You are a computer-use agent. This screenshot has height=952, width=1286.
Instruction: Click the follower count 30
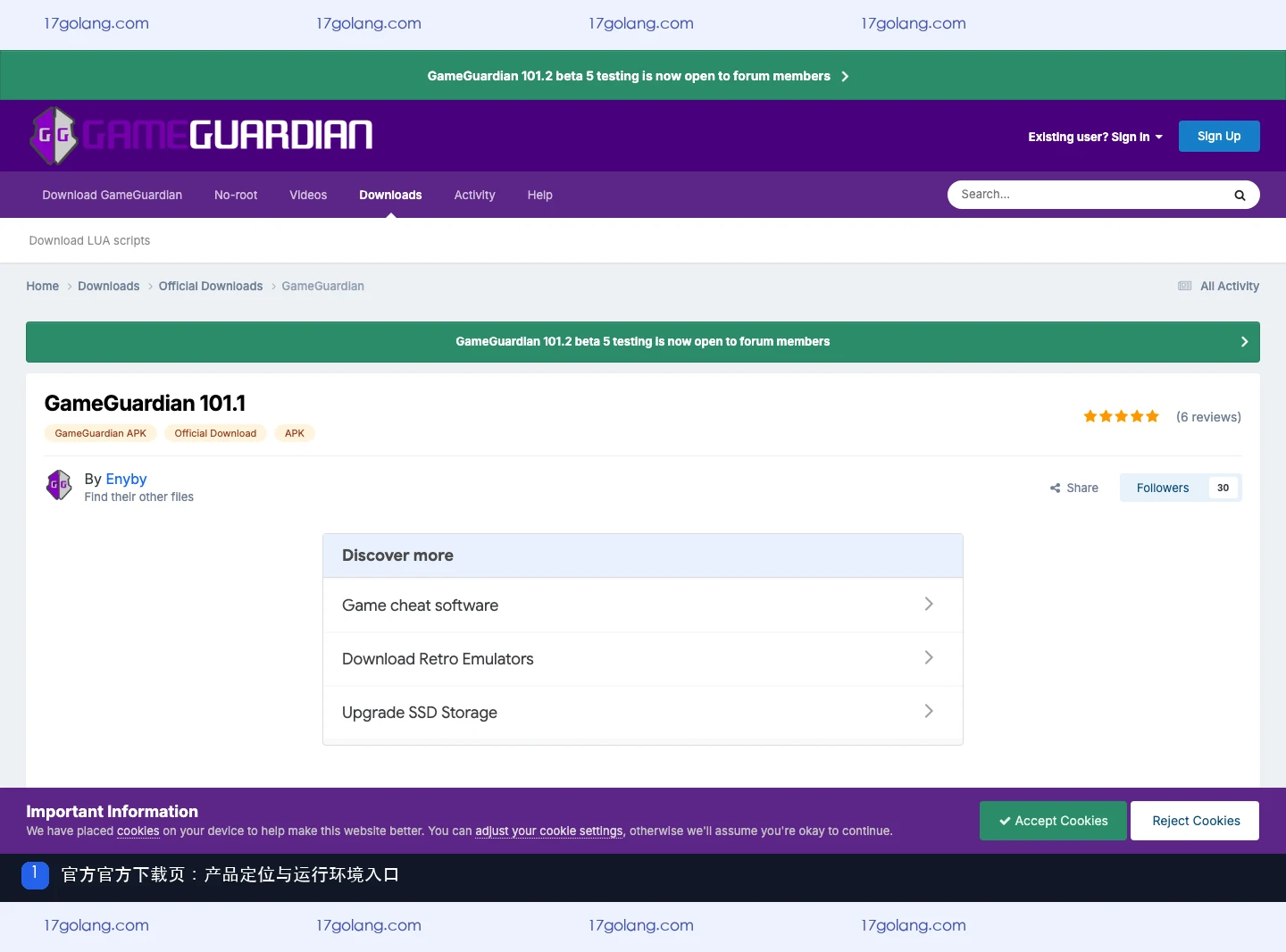[1223, 488]
